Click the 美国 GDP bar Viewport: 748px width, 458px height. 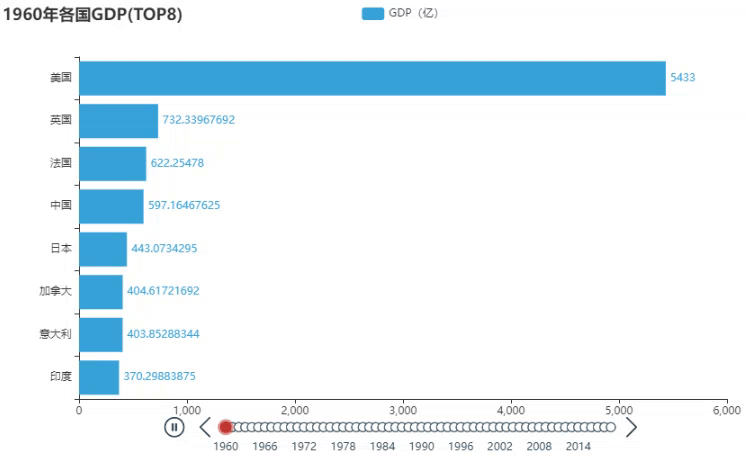coord(373,78)
